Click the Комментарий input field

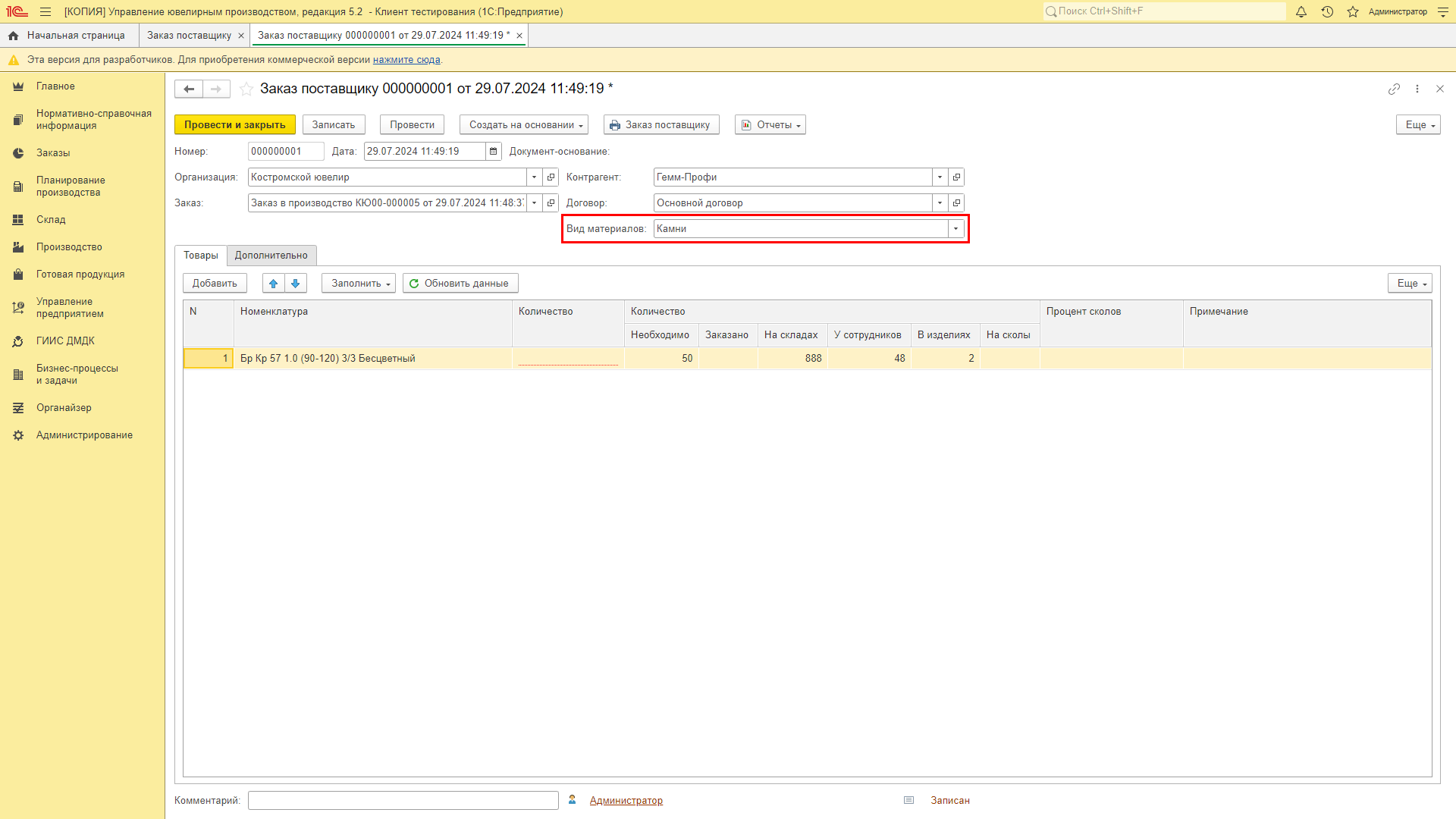click(x=403, y=800)
